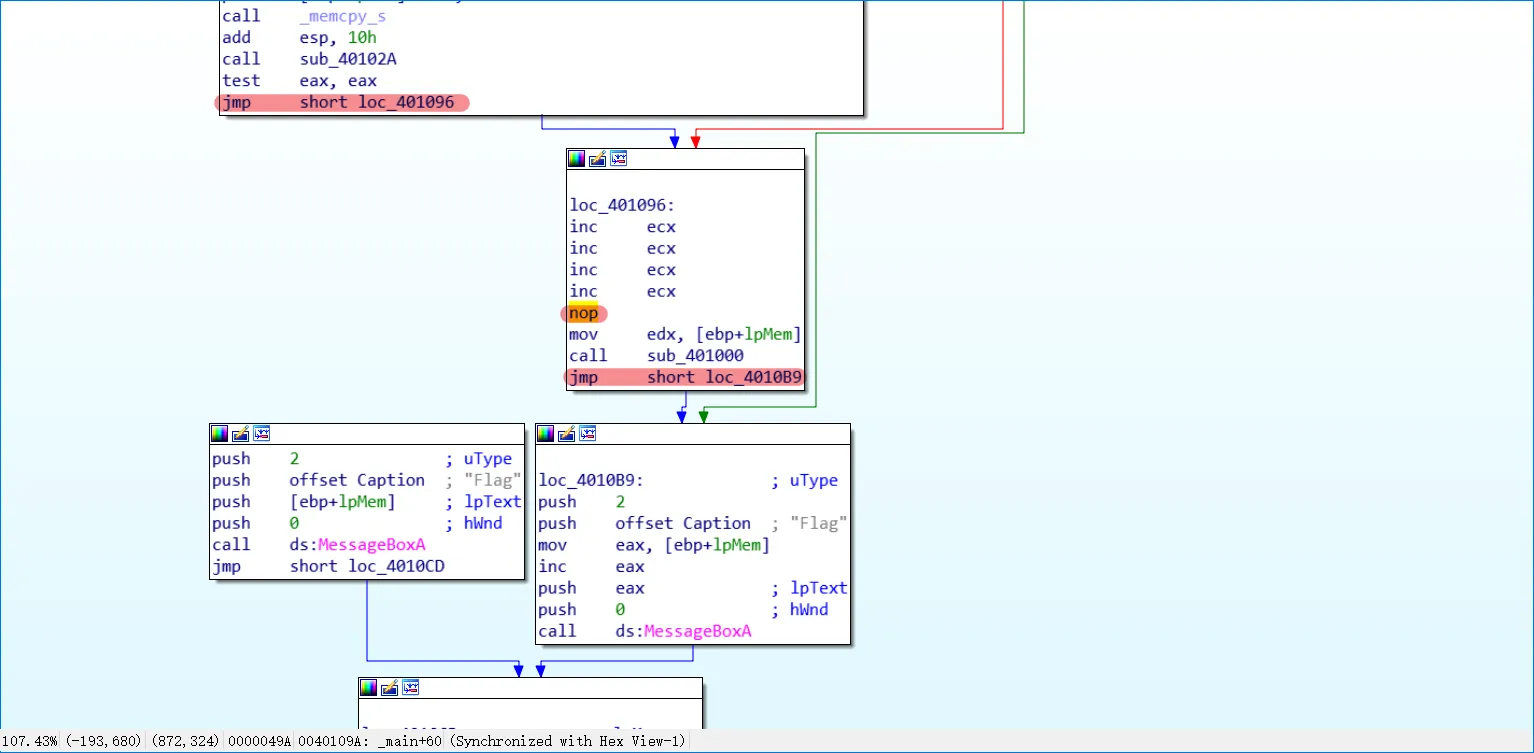Click group-nodes icon on loc_401096 node header

pyautogui.click(x=618, y=159)
